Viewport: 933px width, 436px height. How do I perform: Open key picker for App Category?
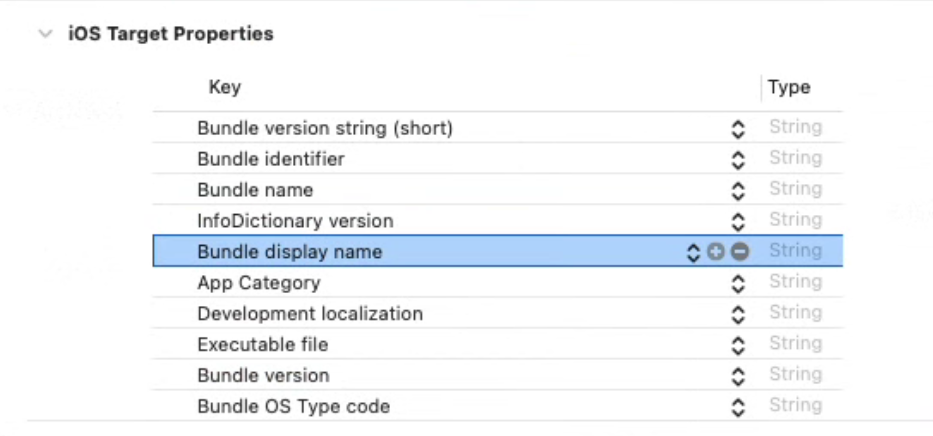[738, 283]
